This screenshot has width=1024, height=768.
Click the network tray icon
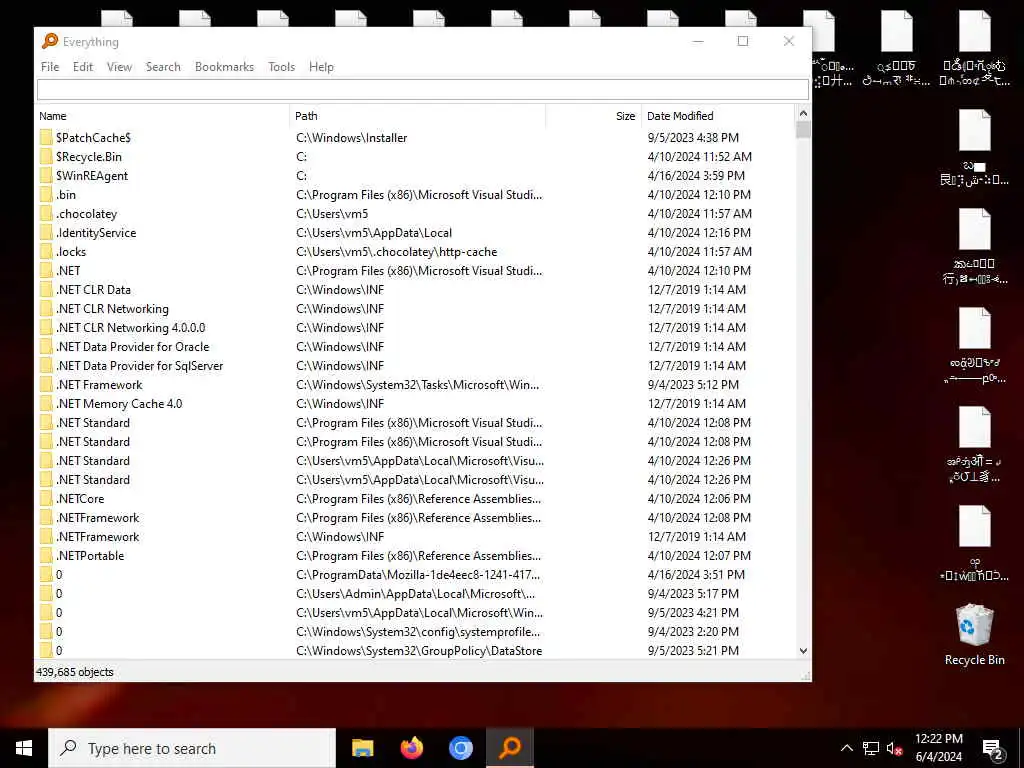tap(871, 748)
